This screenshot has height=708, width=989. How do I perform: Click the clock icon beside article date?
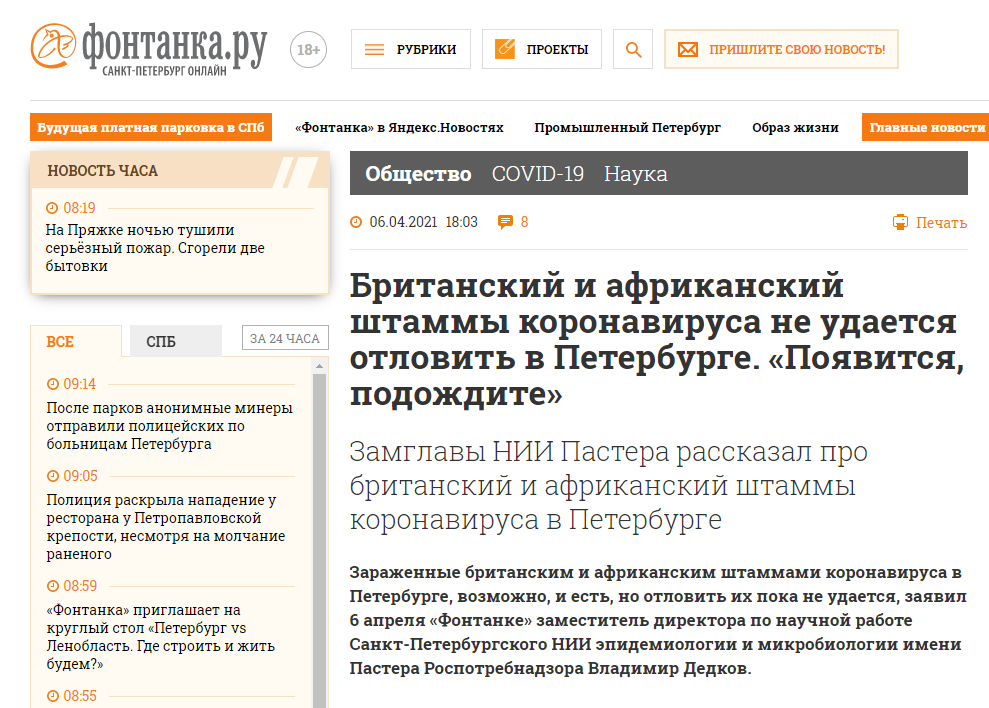356,222
